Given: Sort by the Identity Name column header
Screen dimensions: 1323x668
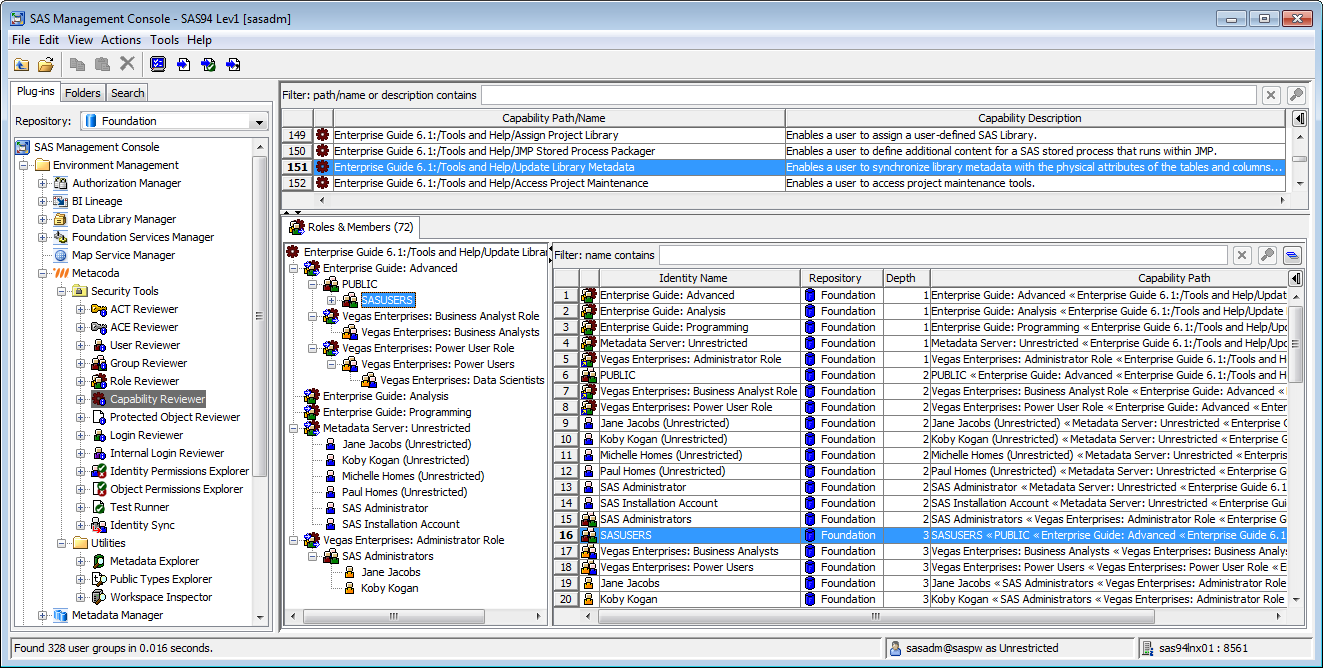Looking at the screenshot, I should pyautogui.click(x=692, y=278).
